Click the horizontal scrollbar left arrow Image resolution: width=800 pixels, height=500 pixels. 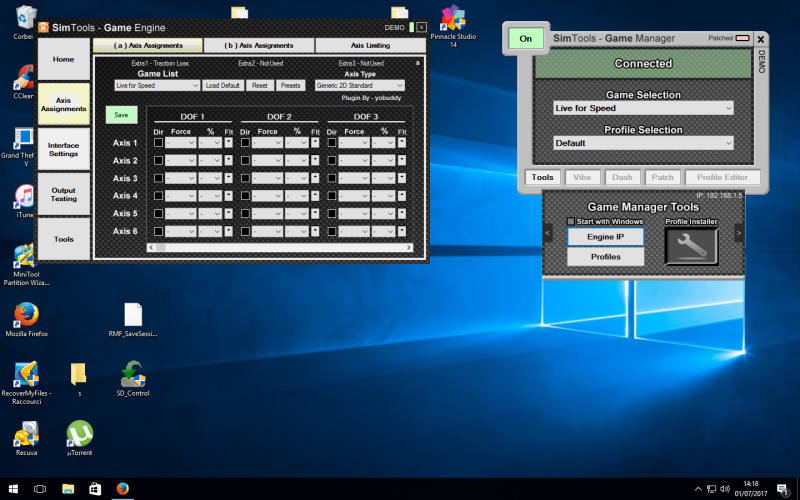(151, 247)
